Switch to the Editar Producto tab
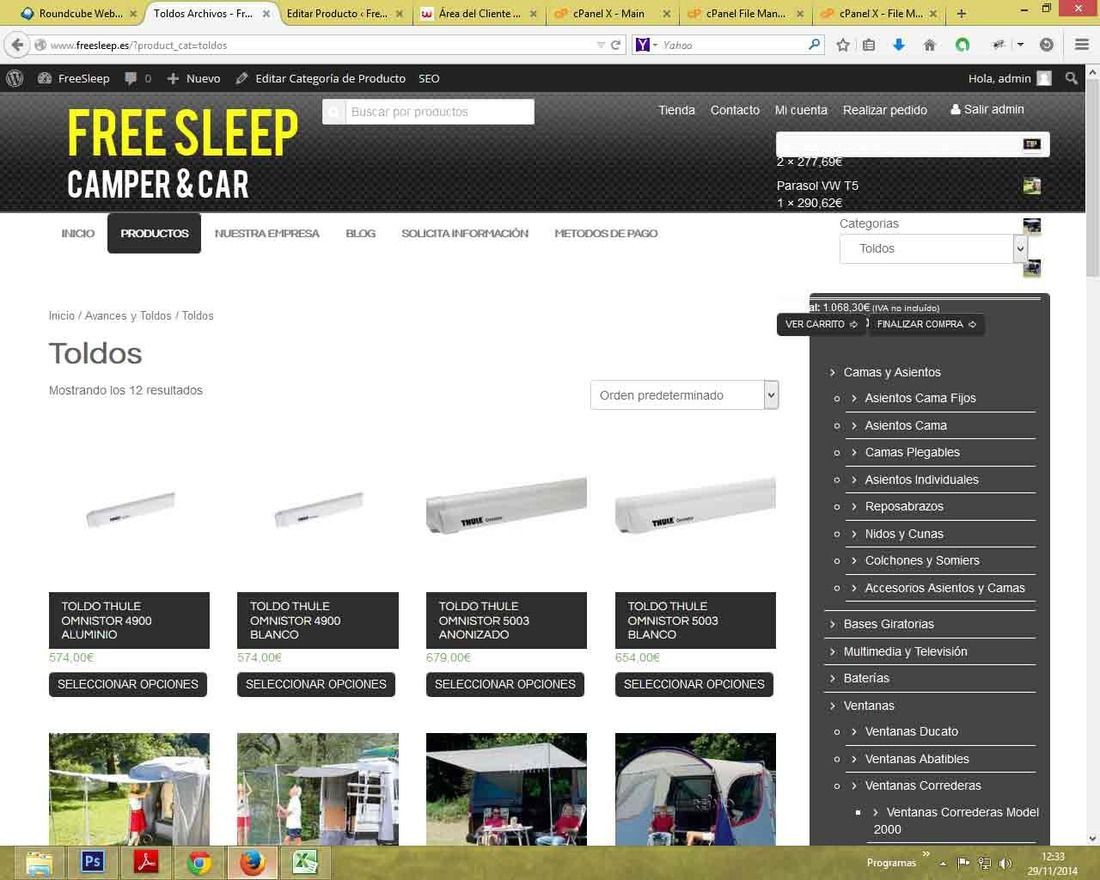Screen dimensions: 1100x880 337,13
